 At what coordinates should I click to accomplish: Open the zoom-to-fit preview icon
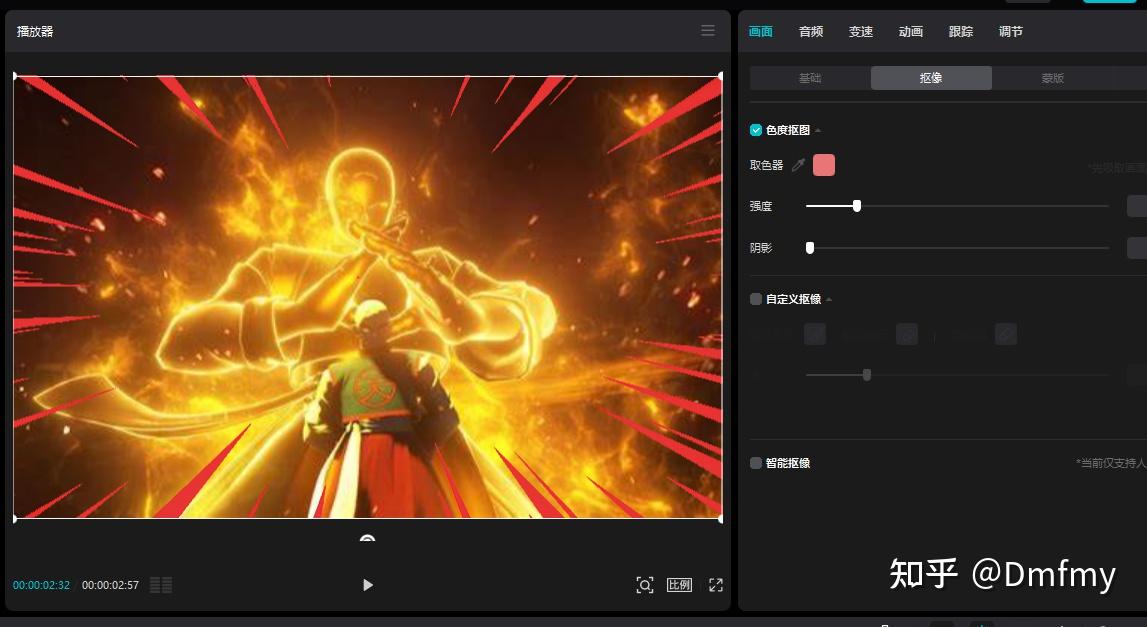coord(644,585)
